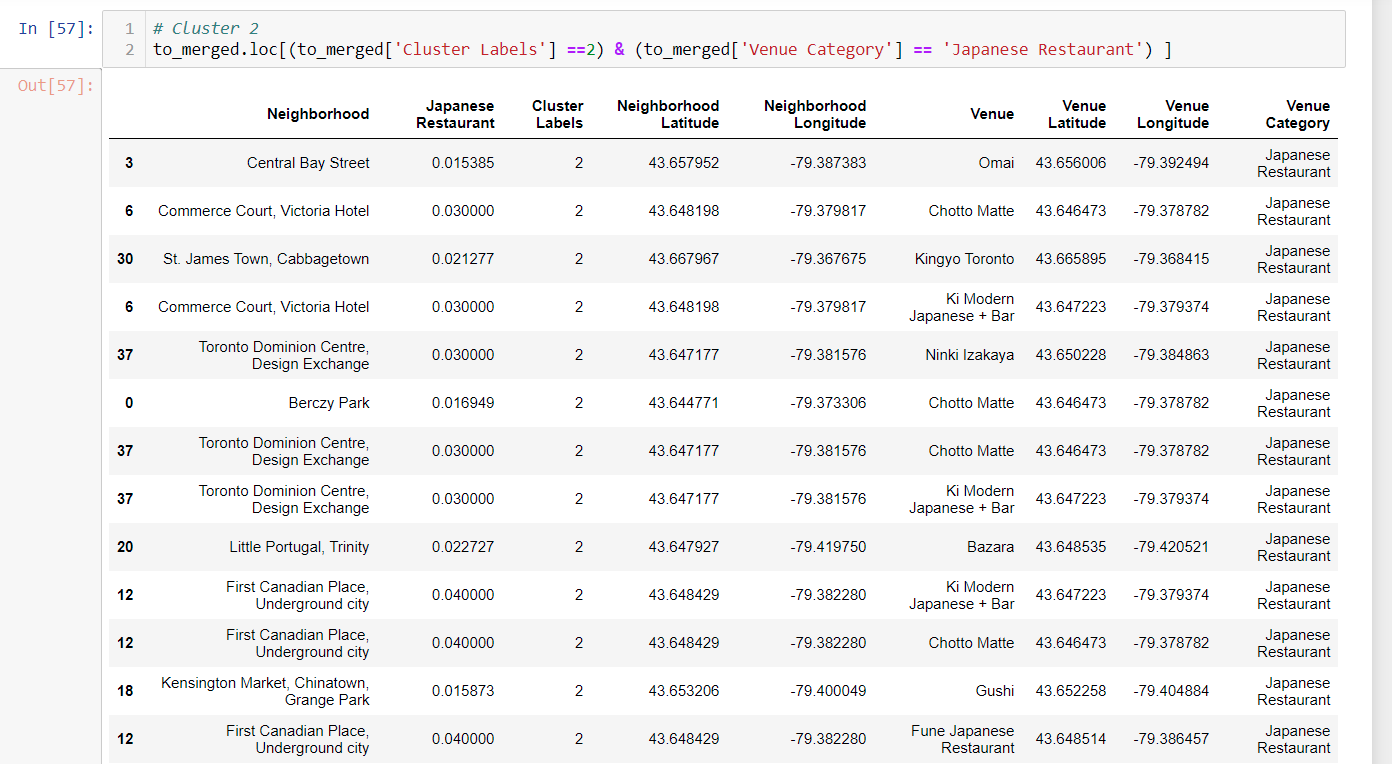Click the Berczy Park neighborhood cell

329,403
